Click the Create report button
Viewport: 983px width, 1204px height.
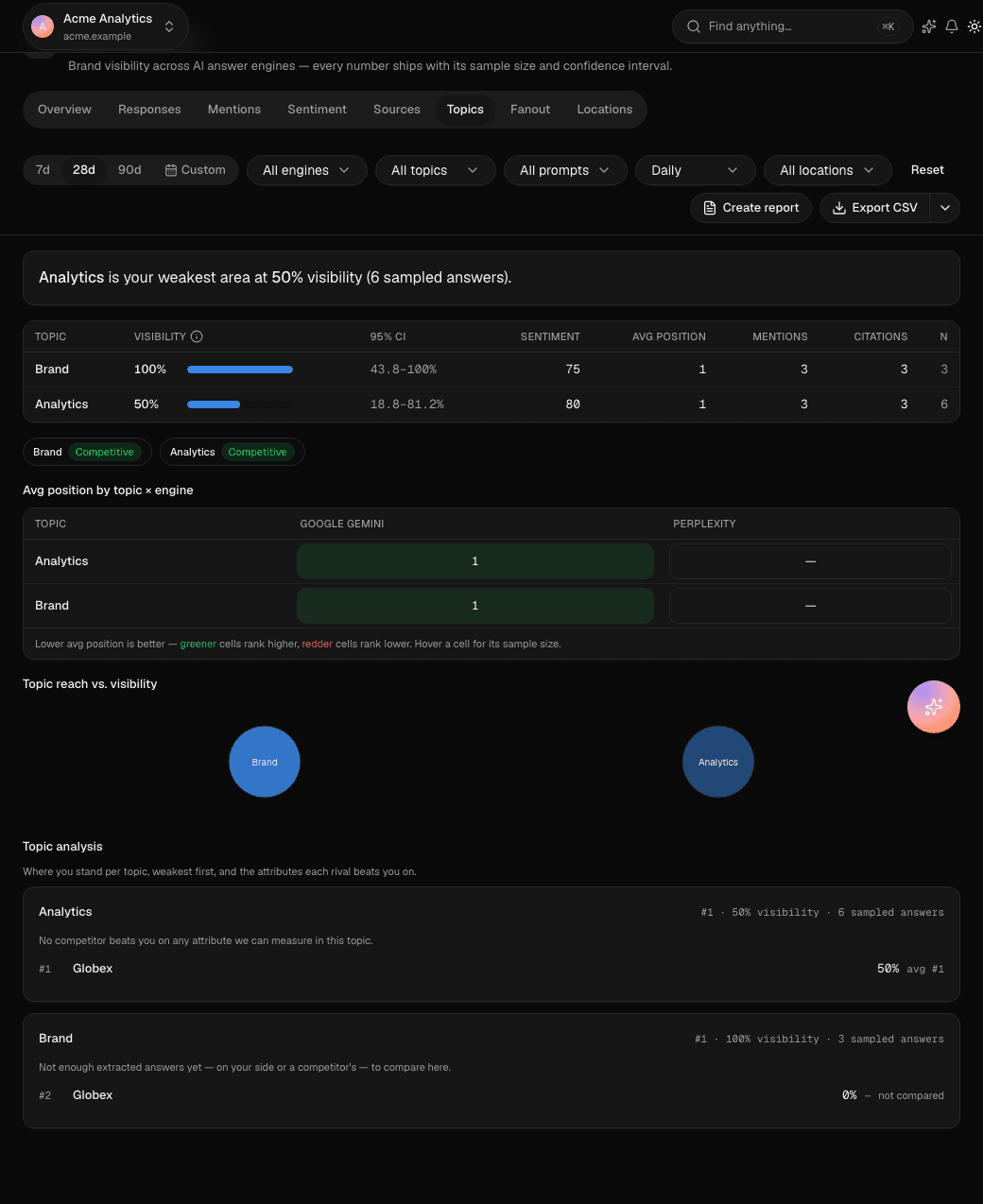pyautogui.click(x=751, y=208)
